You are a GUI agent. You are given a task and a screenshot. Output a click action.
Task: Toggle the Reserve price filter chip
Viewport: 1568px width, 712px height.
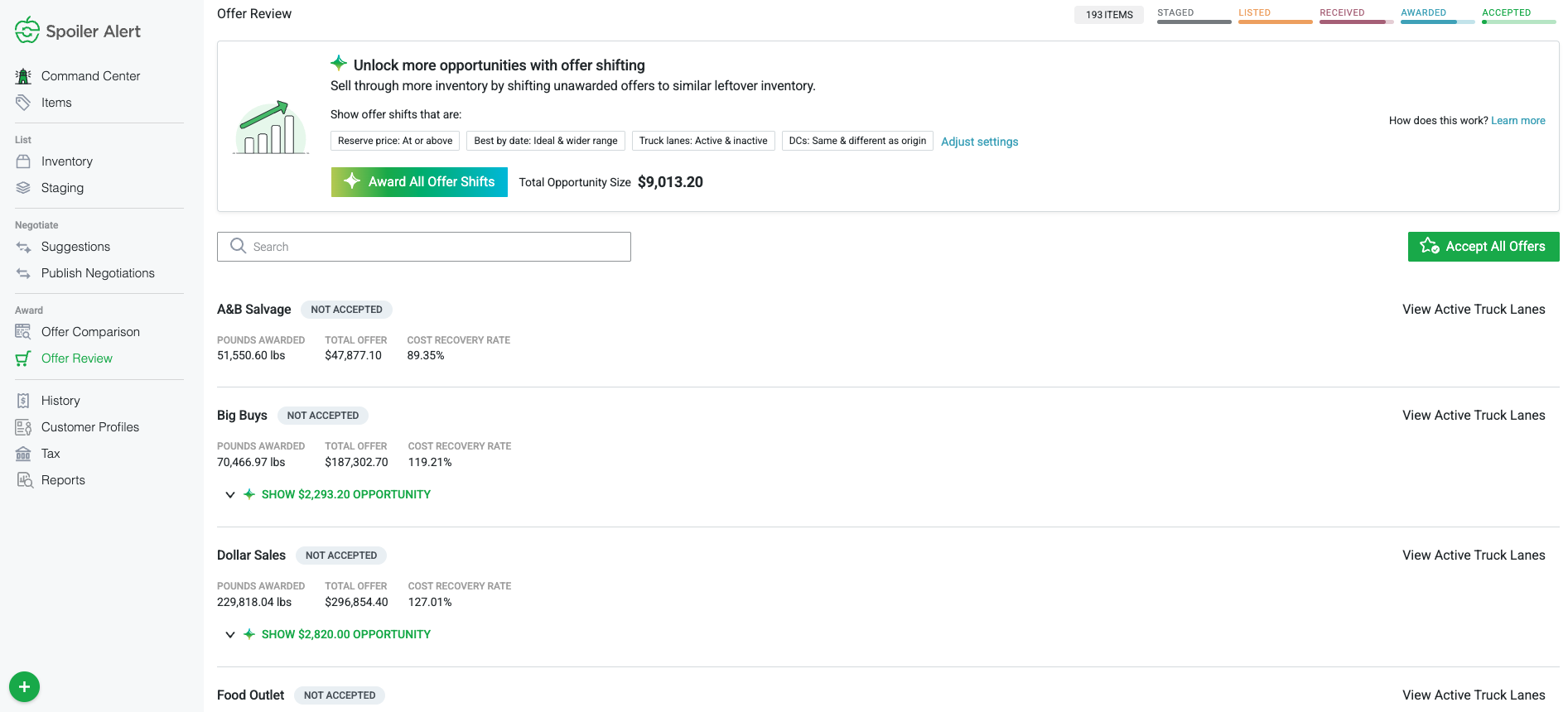click(395, 141)
